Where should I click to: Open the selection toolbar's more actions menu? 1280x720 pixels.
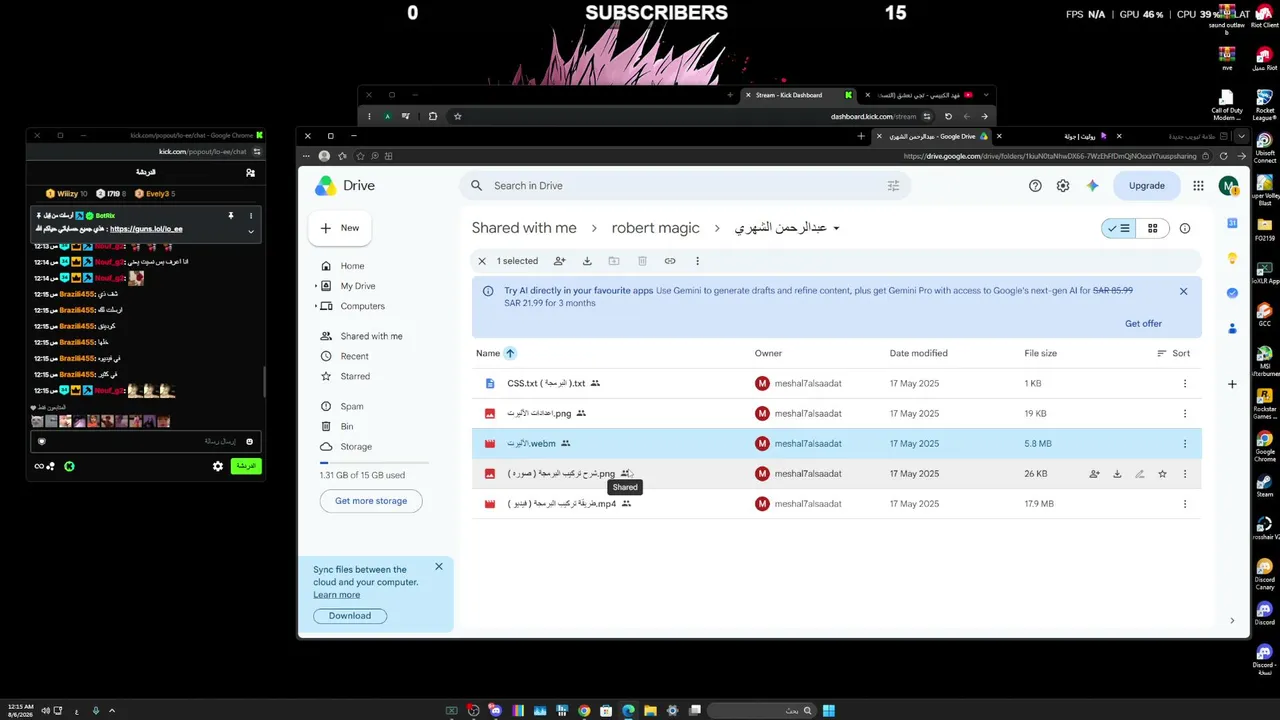(697, 261)
